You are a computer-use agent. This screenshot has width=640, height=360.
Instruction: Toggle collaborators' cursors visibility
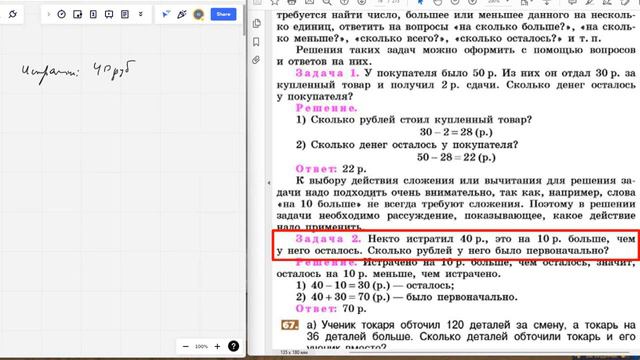click(x=166, y=14)
